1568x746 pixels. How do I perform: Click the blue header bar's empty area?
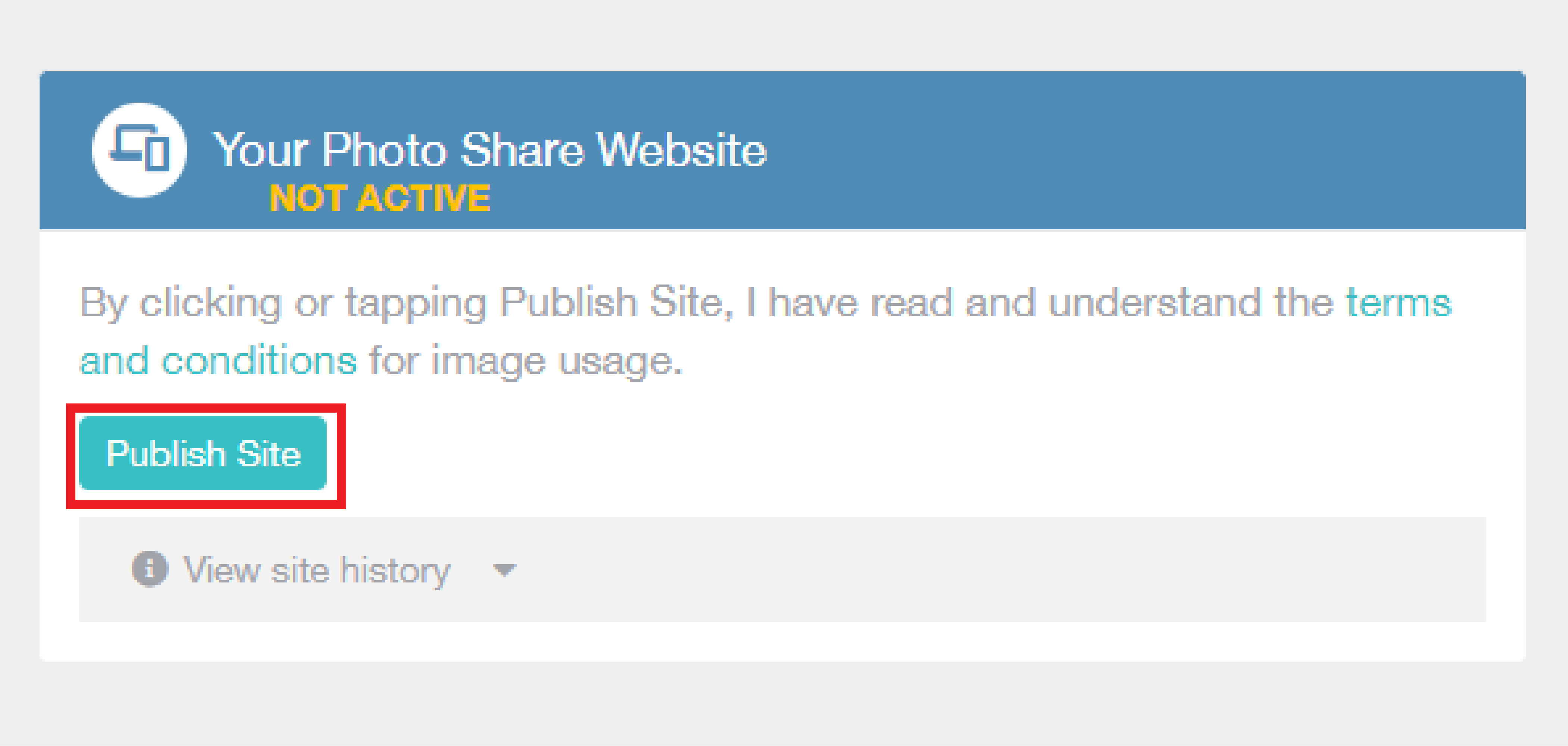click(1144, 150)
